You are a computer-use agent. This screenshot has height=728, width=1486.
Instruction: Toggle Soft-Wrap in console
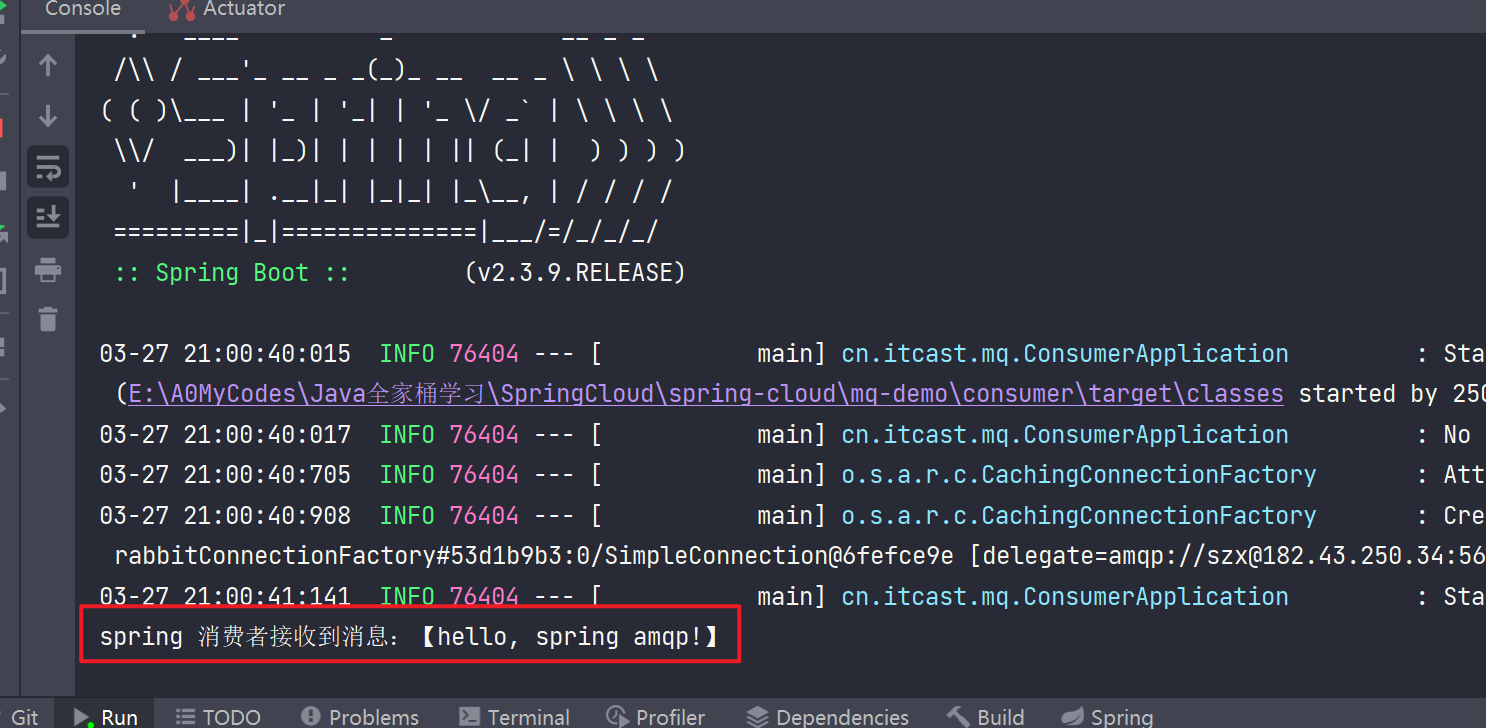(x=48, y=167)
